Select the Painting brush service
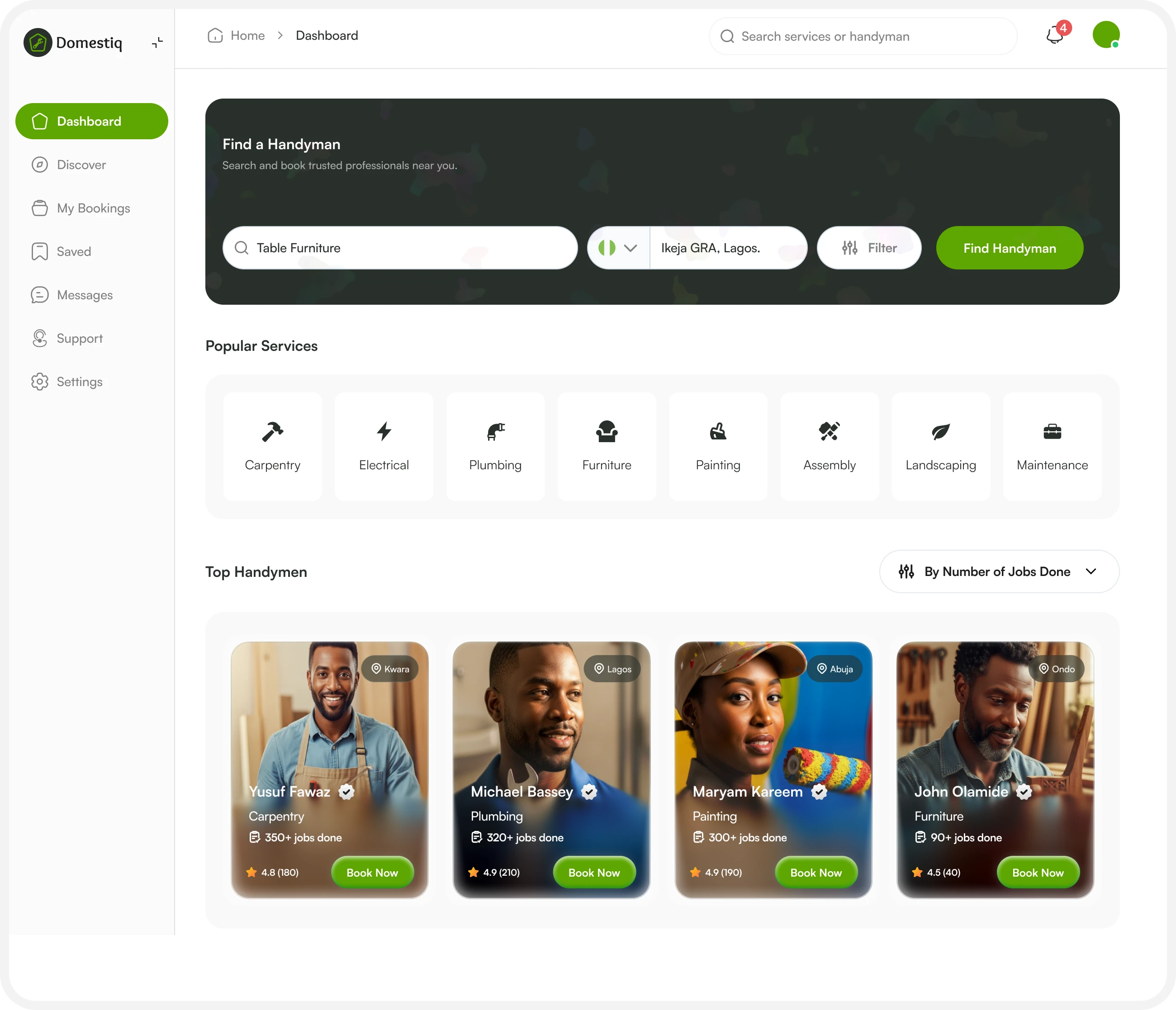 click(718, 447)
